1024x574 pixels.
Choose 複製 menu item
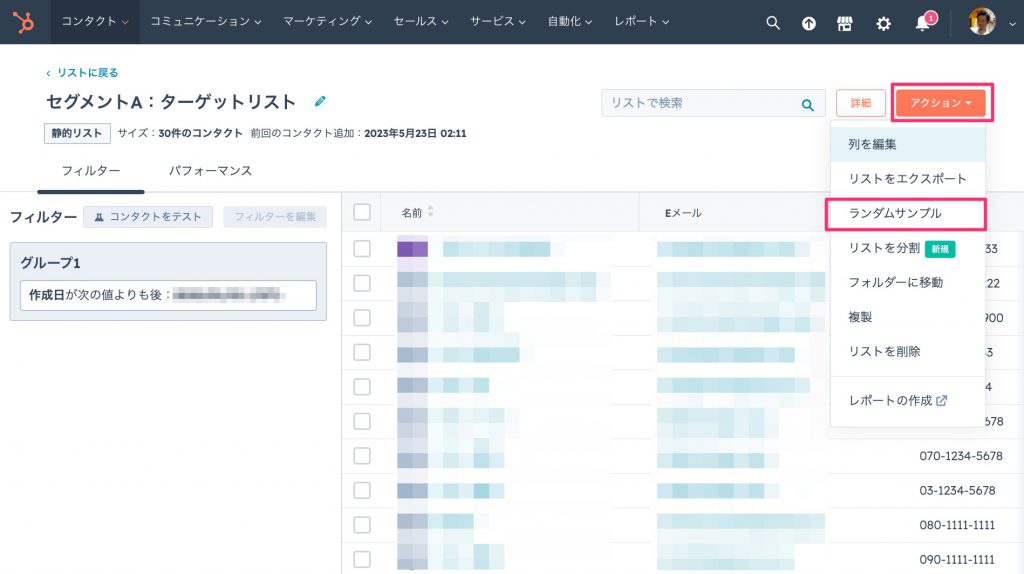pos(908,317)
